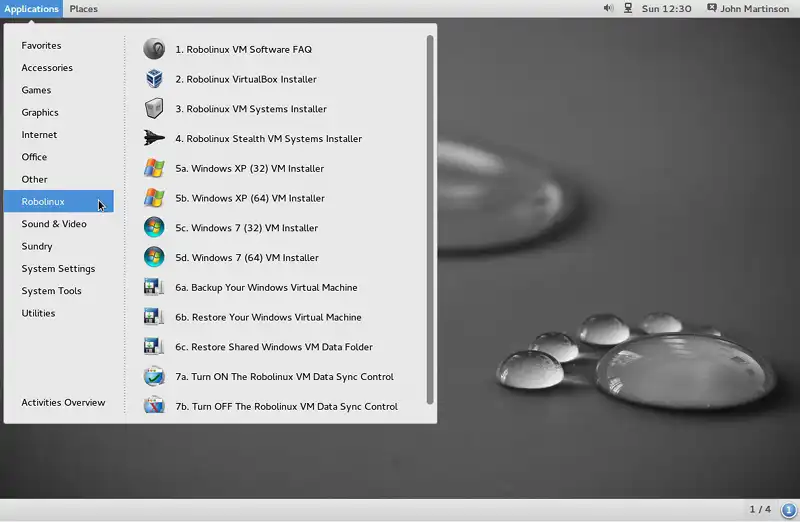The width and height of the screenshot is (800, 522).
Task: Click the blue notification badge in bottom panel
Action: pos(789,509)
